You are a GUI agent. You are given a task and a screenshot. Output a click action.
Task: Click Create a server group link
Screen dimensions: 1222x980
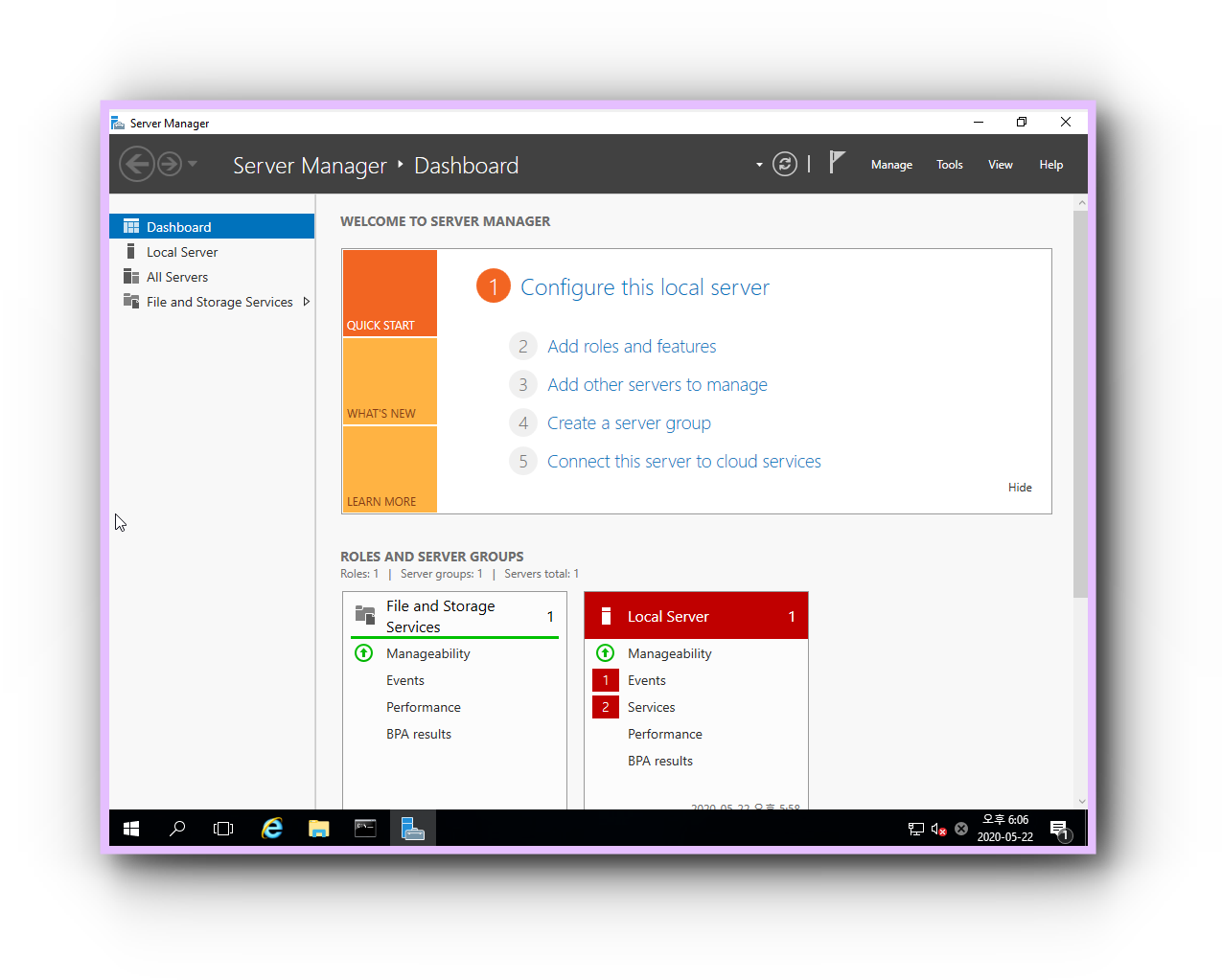[x=629, y=422]
